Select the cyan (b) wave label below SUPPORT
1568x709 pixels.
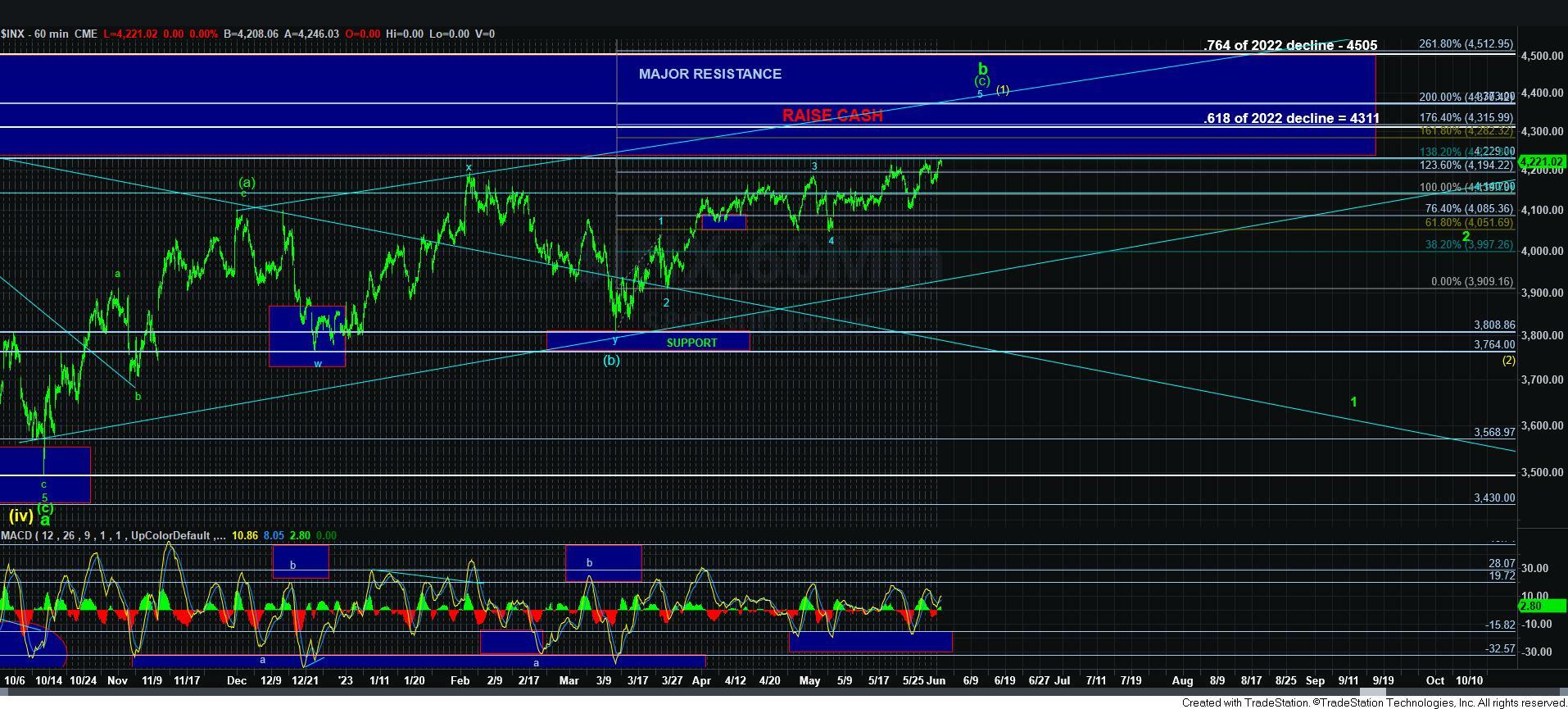tap(611, 360)
